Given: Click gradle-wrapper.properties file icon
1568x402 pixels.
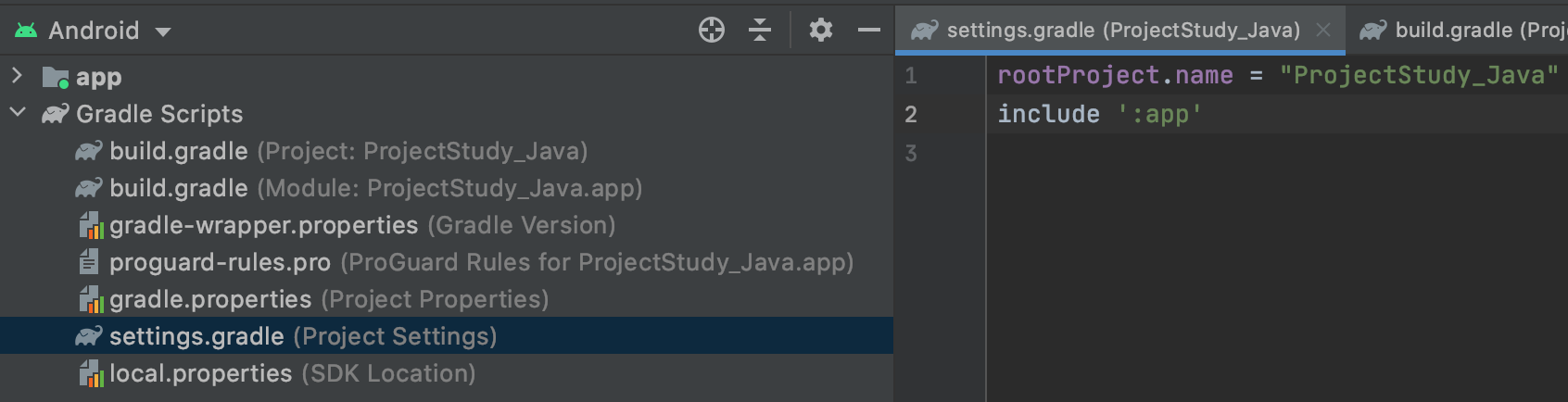Looking at the screenshot, I should pos(90,225).
